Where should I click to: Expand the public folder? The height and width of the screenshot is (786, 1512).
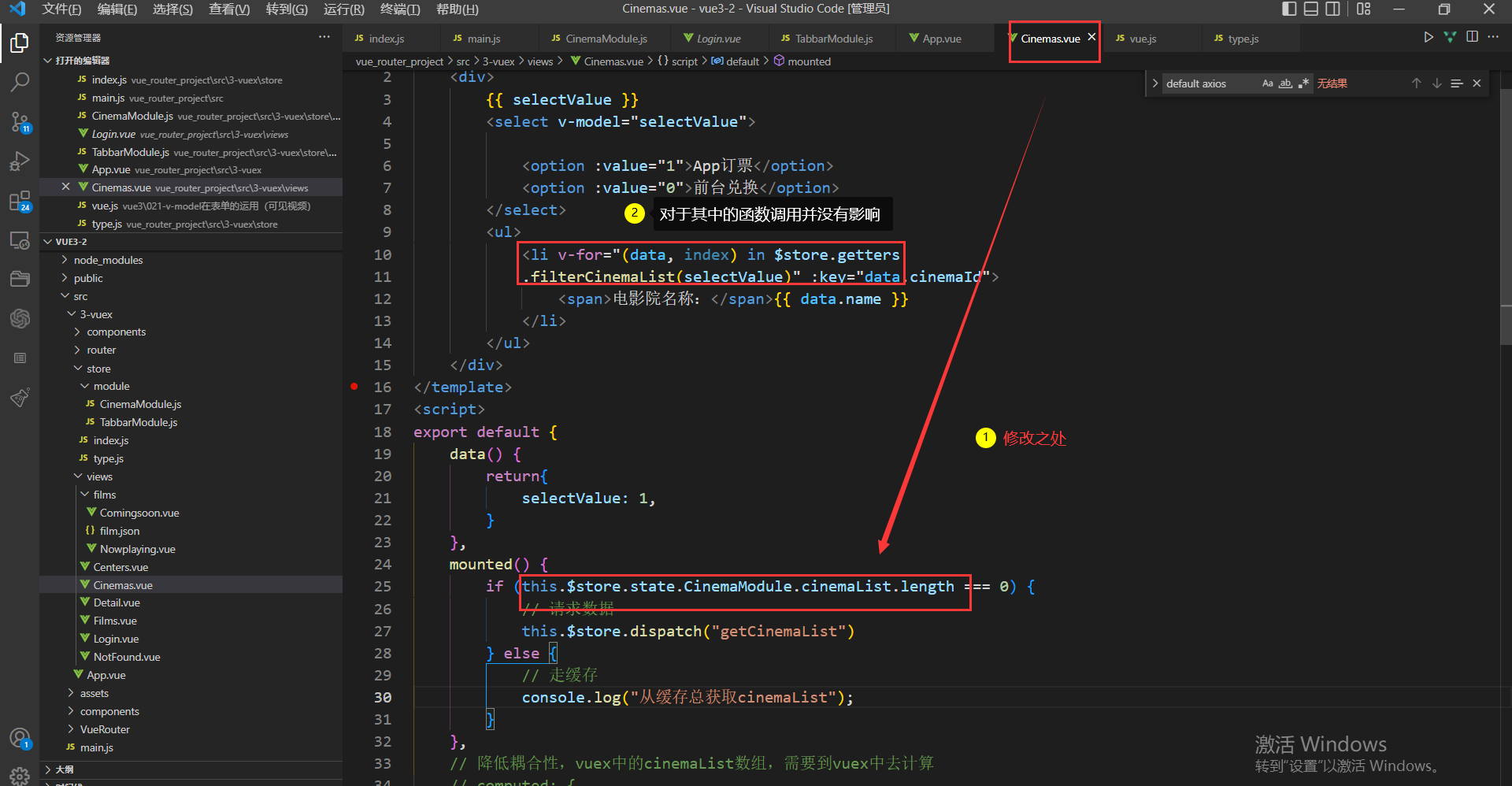pos(88,278)
